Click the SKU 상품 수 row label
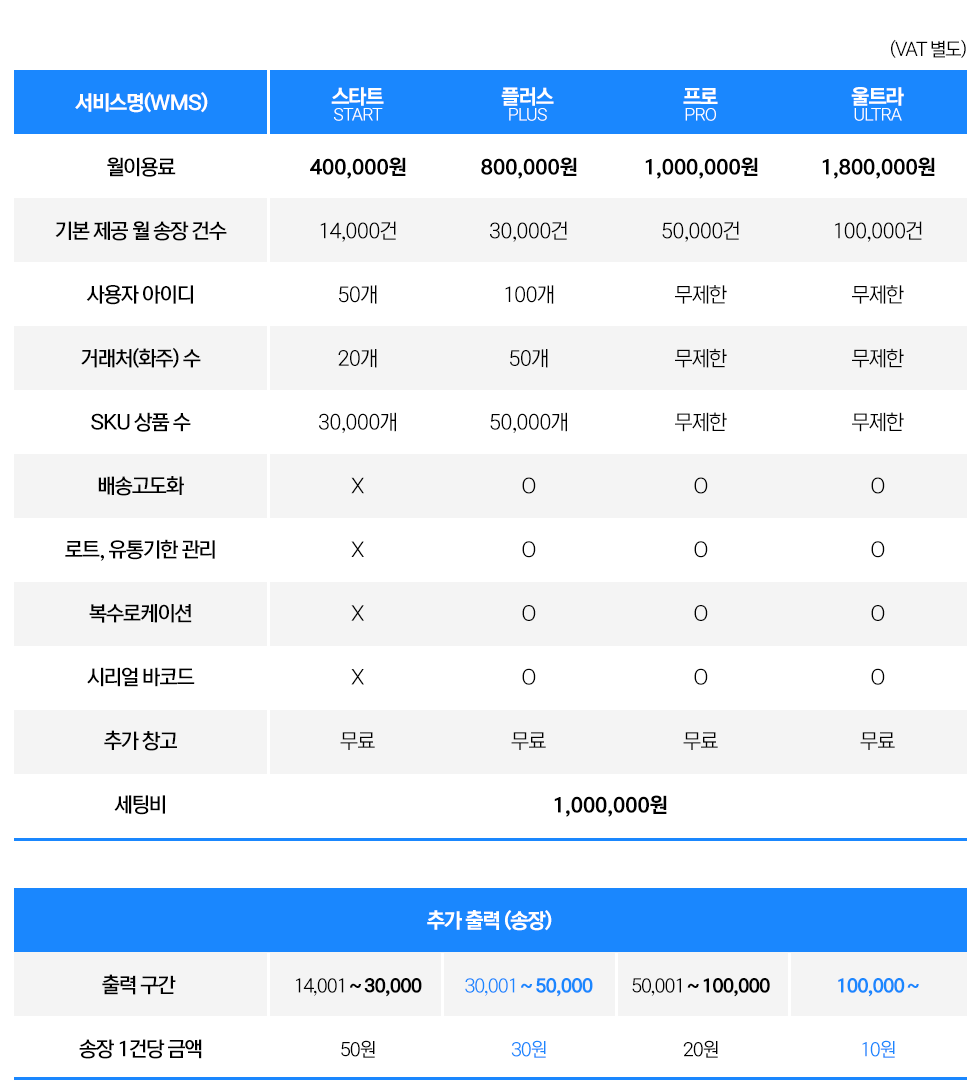This screenshot has height=1091, width=980. point(141,422)
